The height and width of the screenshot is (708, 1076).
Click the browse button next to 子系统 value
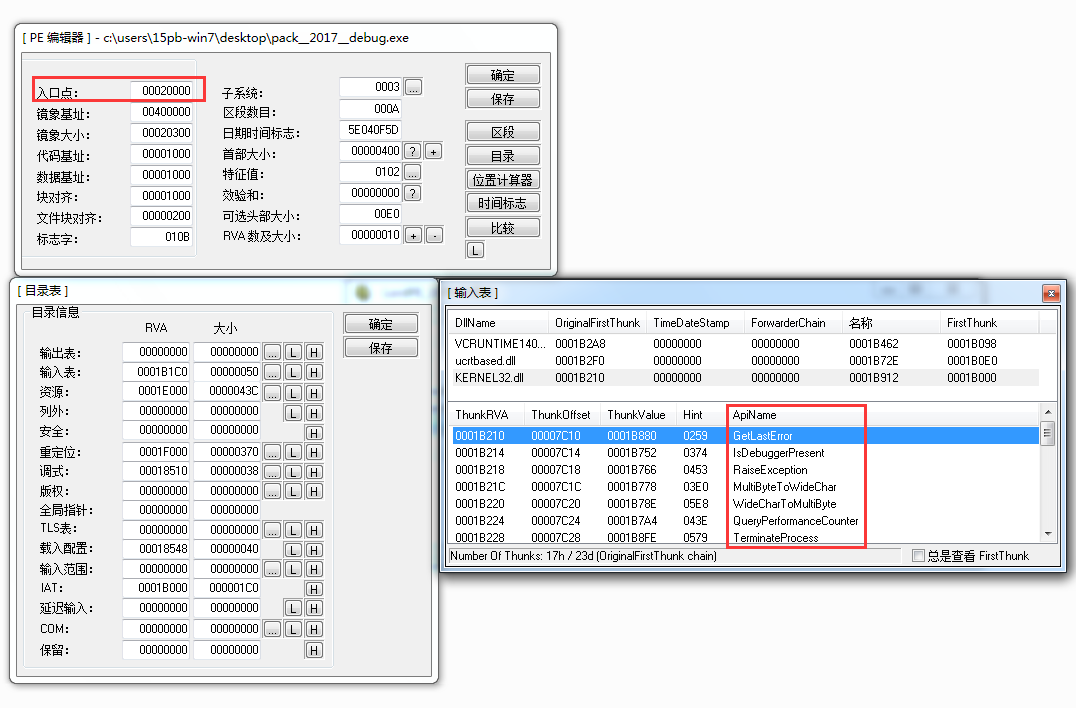click(413, 87)
